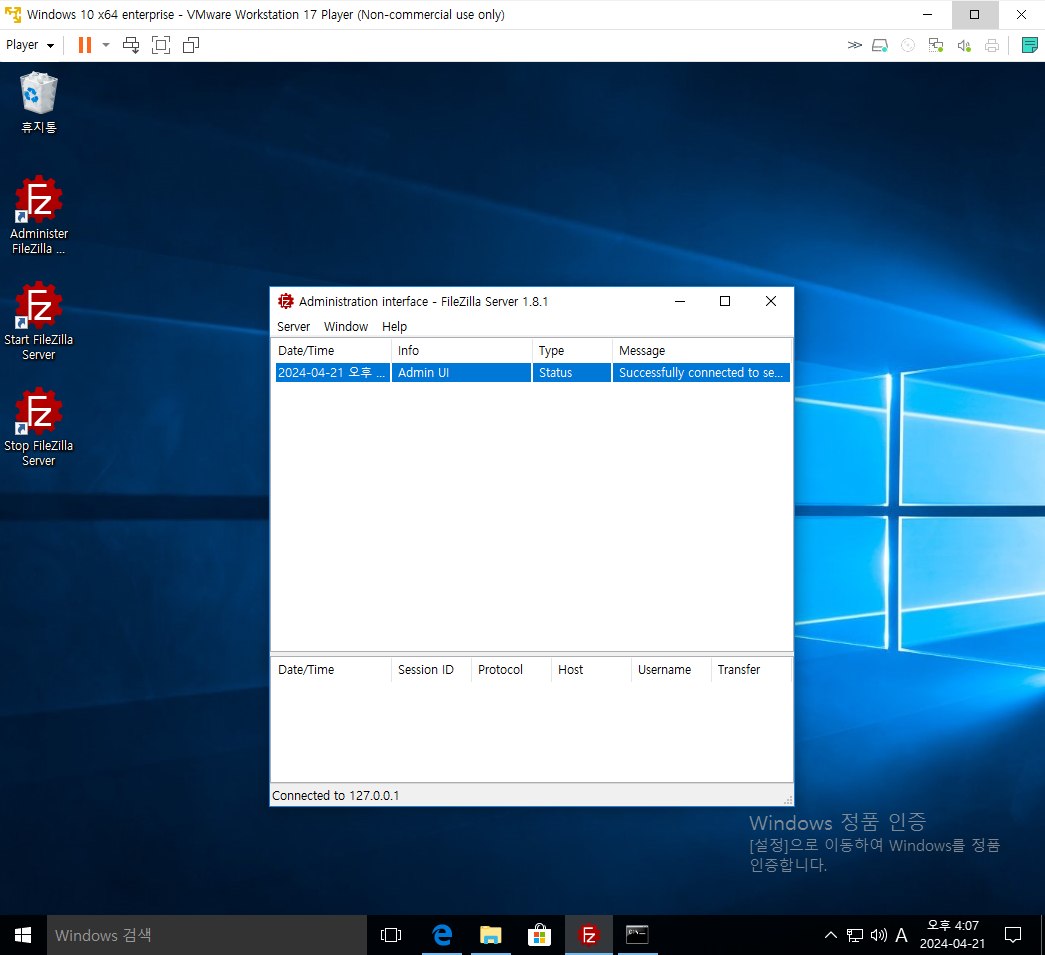Maximize the FileZilla Server administration window

(725, 301)
